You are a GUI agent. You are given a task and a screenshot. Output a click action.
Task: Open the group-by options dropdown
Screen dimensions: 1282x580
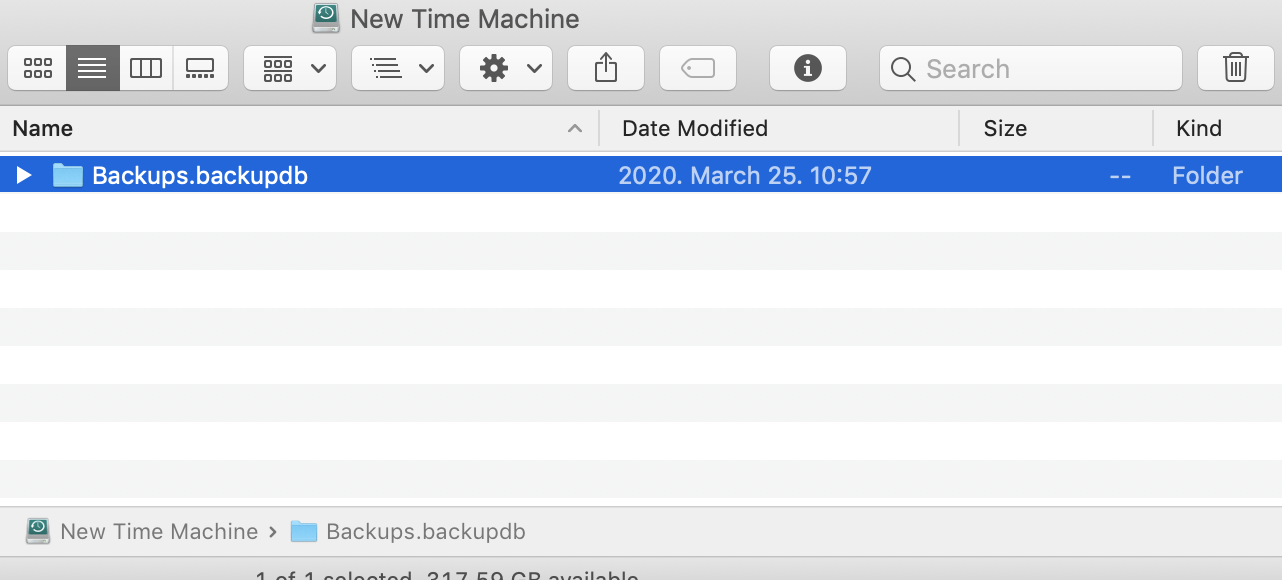pos(290,68)
